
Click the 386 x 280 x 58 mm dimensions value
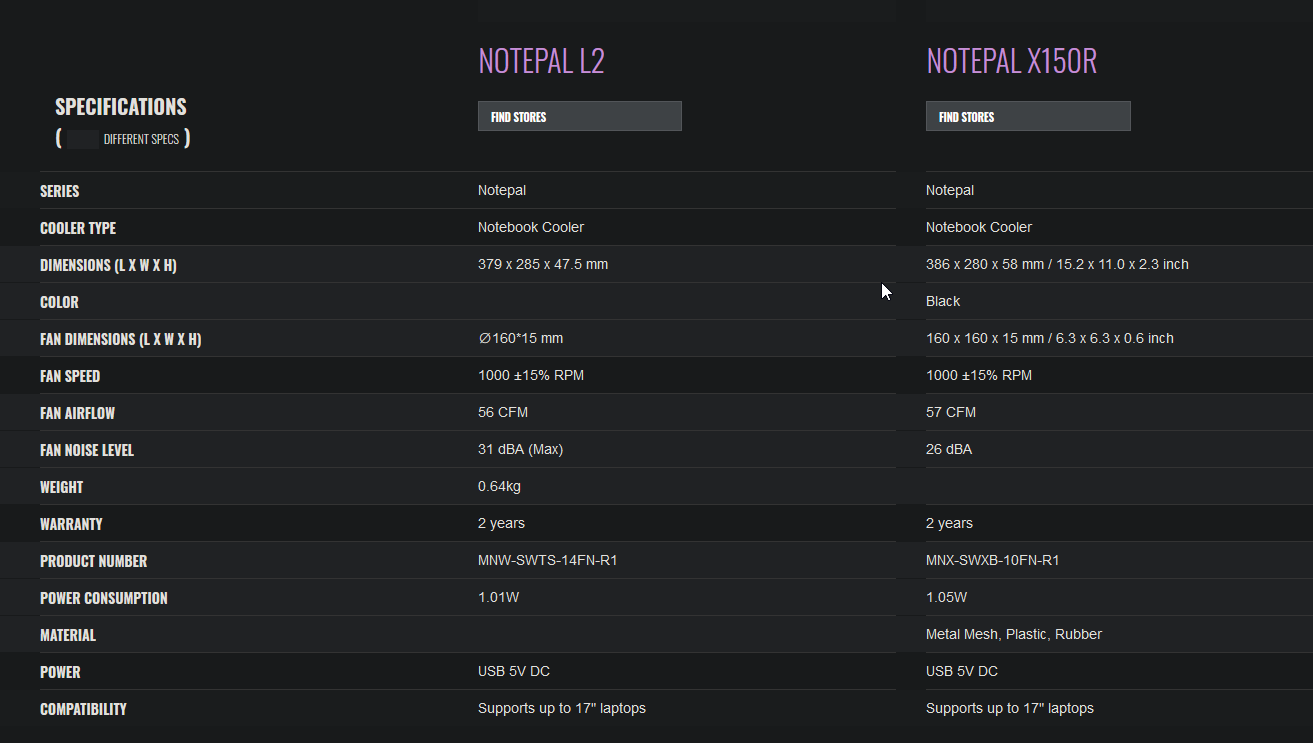click(x=1057, y=264)
